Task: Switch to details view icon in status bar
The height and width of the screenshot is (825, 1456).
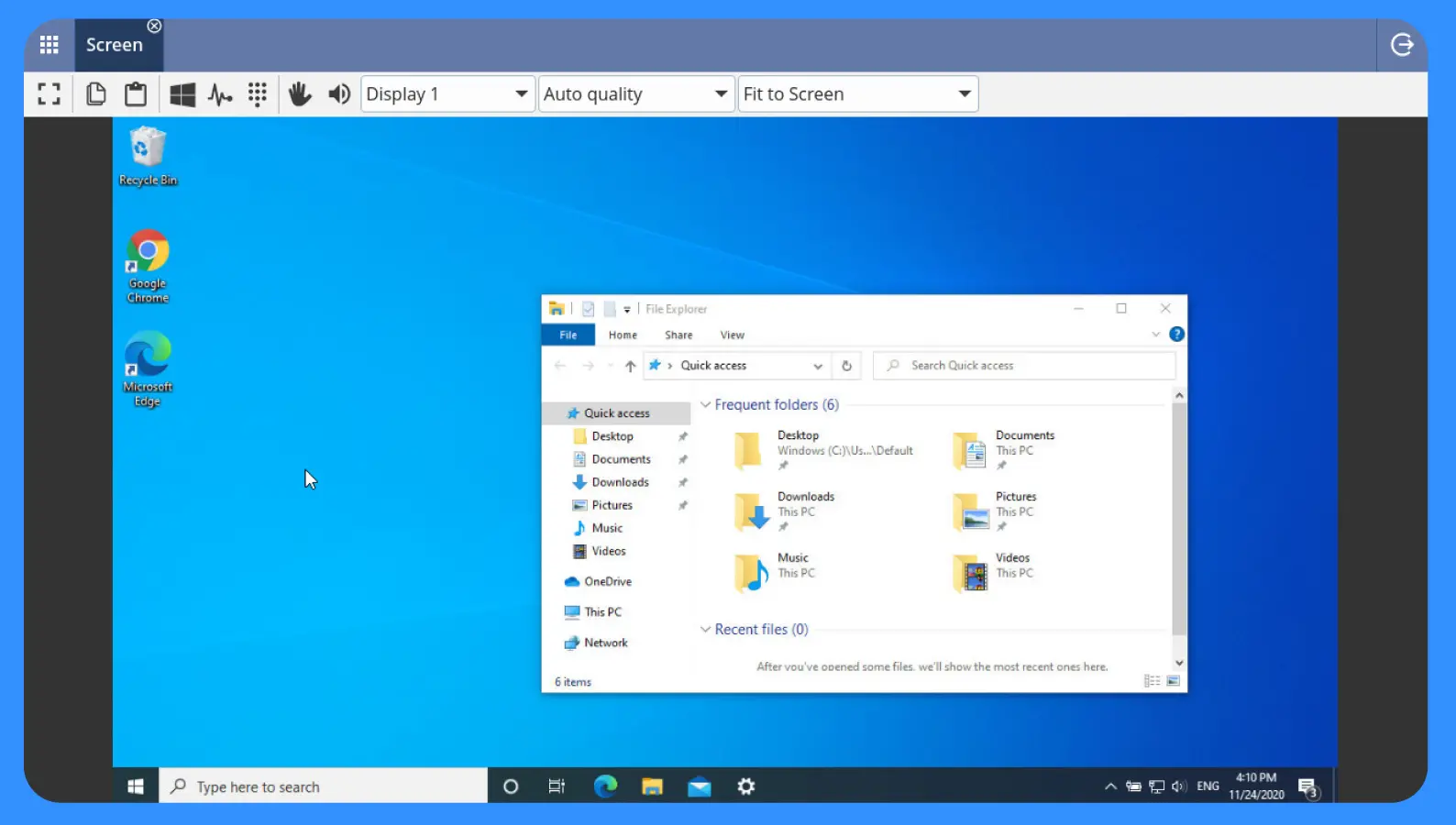Action: [x=1152, y=681]
